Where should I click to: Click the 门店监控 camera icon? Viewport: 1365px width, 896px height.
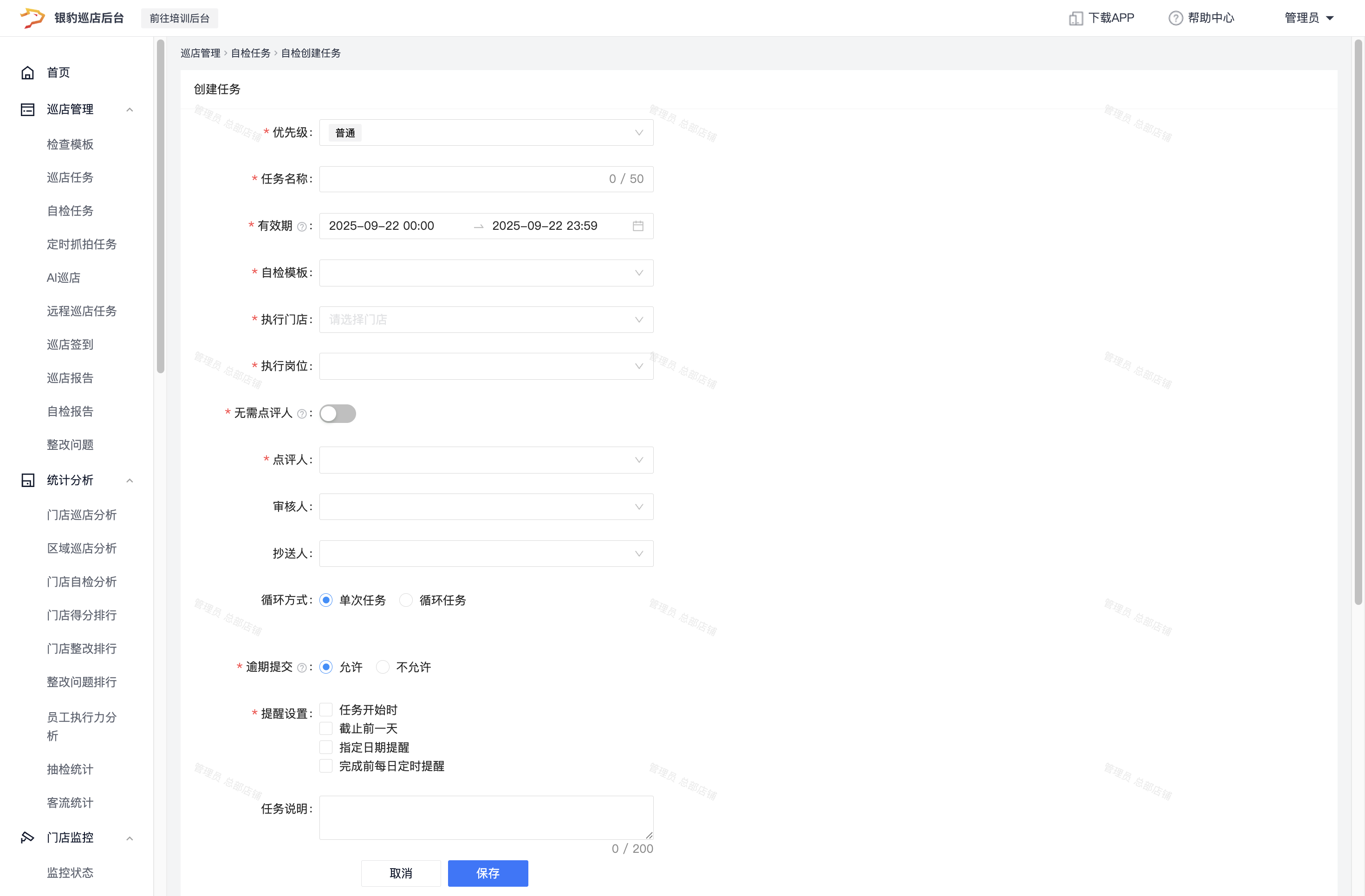click(27, 838)
